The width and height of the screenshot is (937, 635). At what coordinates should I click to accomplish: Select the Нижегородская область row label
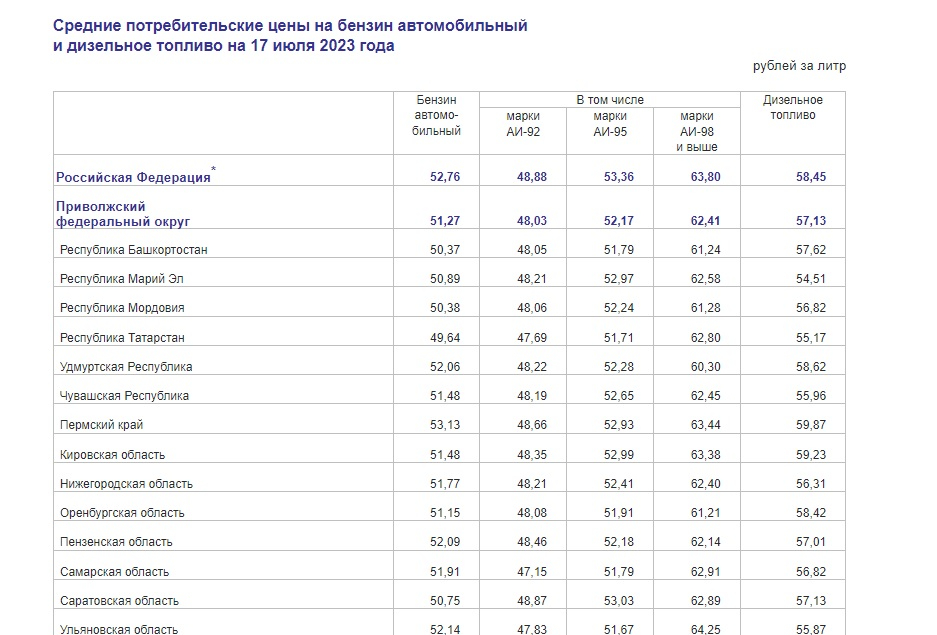(x=126, y=484)
